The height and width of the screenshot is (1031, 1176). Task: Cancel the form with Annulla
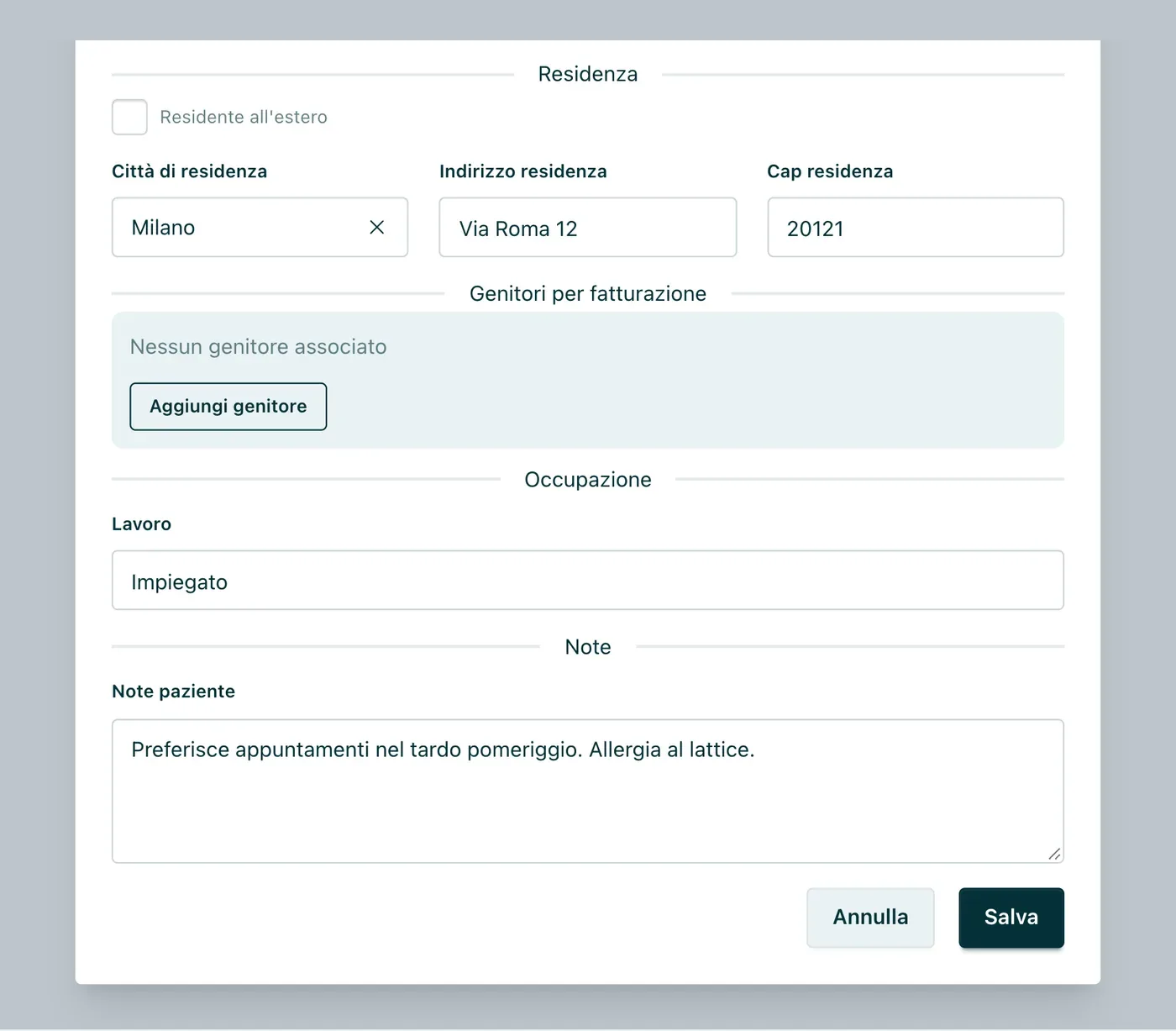coord(870,918)
